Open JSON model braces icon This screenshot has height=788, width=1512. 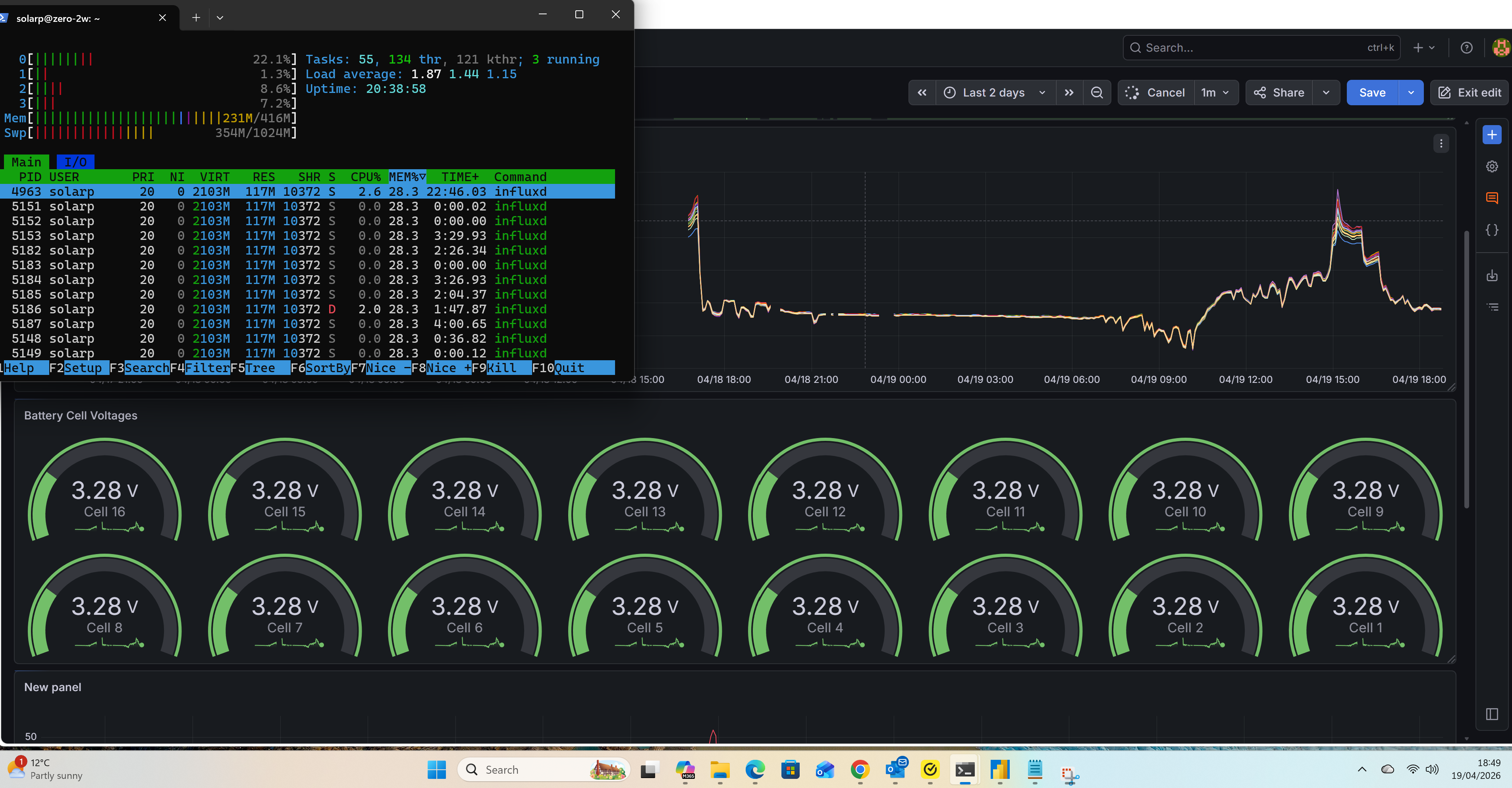pyautogui.click(x=1491, y=230)
